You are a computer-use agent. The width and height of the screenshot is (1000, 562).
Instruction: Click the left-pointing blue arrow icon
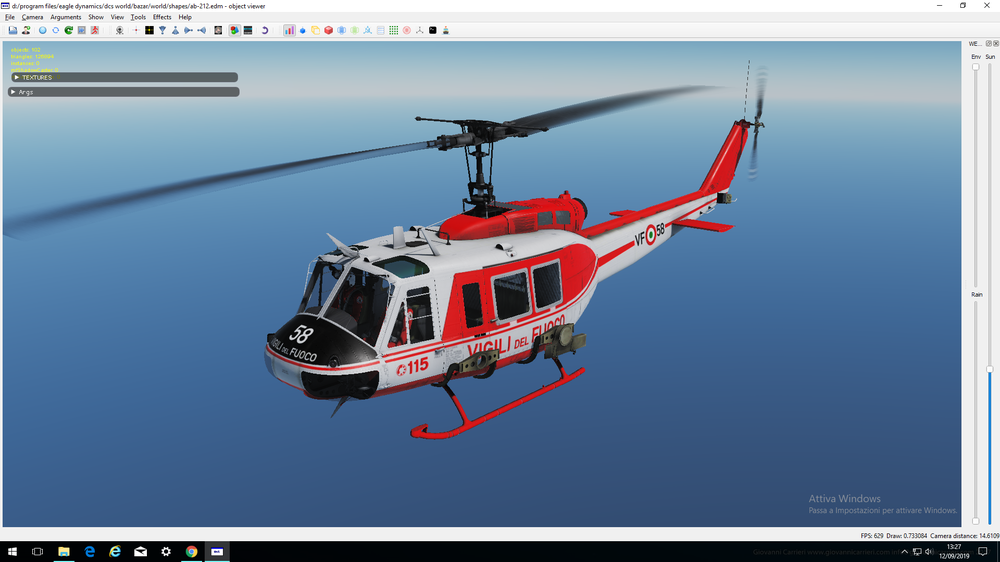tap(202, 30)
